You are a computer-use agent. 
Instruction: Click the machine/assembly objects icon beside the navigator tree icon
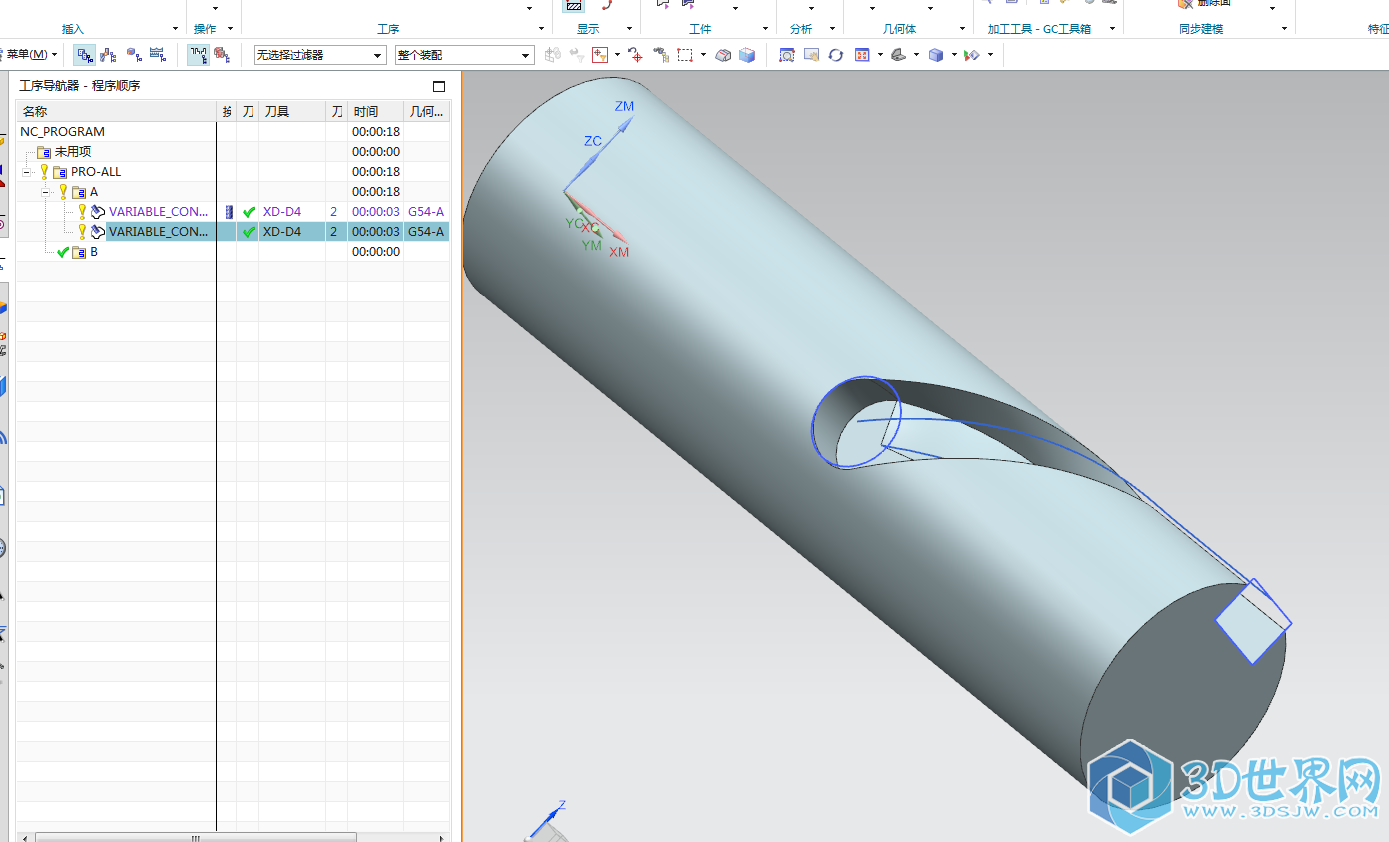coord(222,55)
